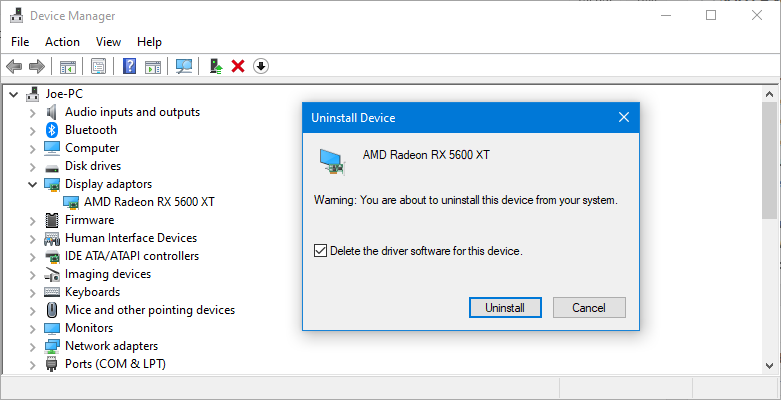This screenshot has height=400, width=781.
Task: Click the Properties toolbar icon
Action: (x=98, y=66)
